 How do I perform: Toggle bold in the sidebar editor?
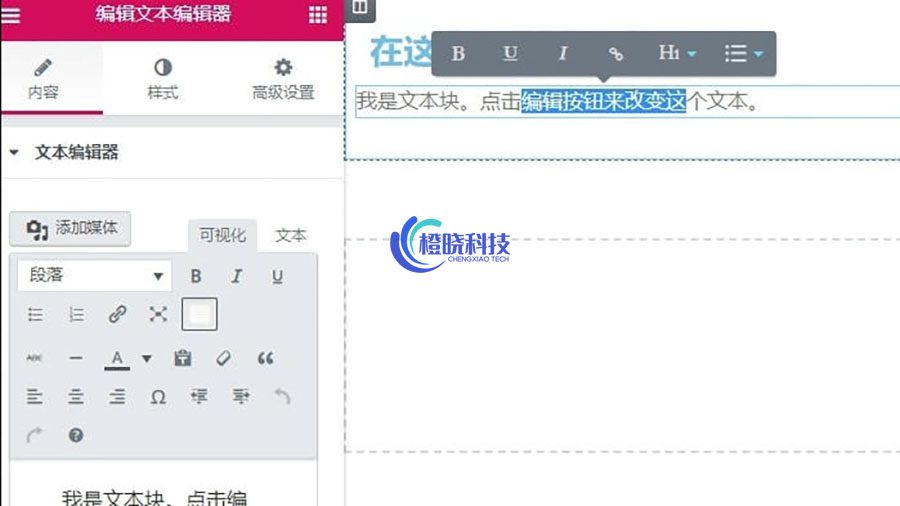tap(196, 276)
